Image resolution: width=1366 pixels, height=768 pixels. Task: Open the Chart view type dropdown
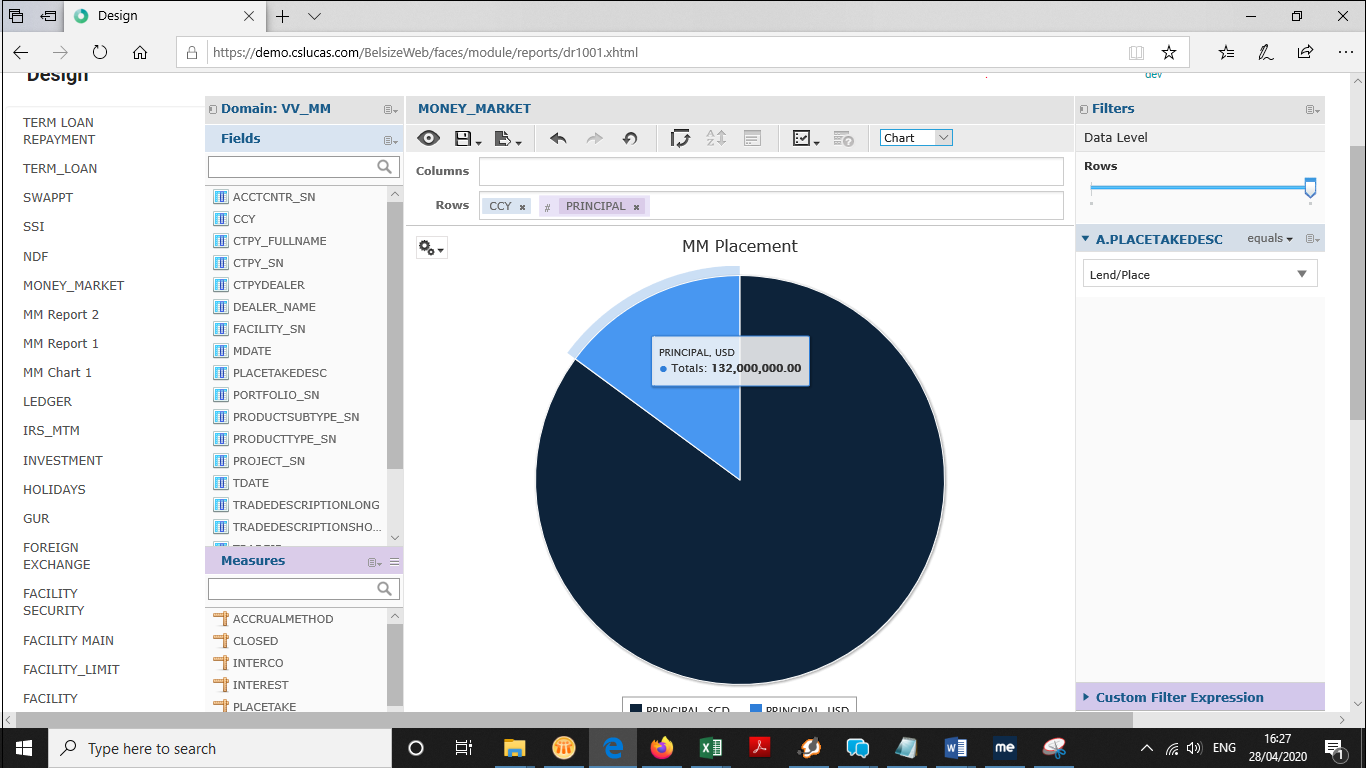917,138
